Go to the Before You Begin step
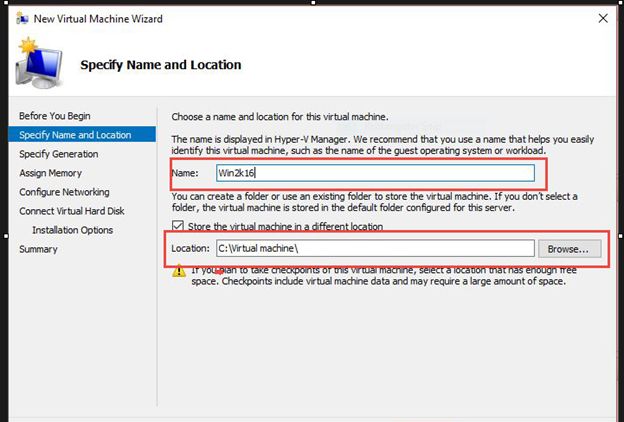 tap(55, 116)
